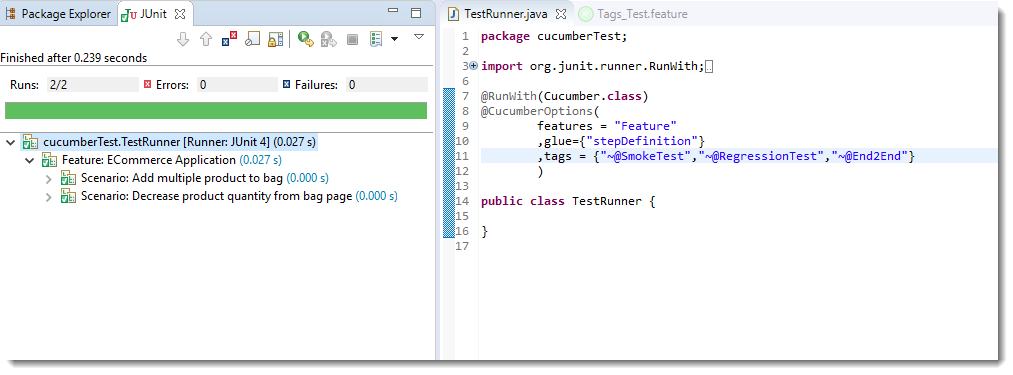The height and width of the screenshot is (375, 1013).
Task: Click 'public class TestRunner {' line
Action: (x=568, y=201)
